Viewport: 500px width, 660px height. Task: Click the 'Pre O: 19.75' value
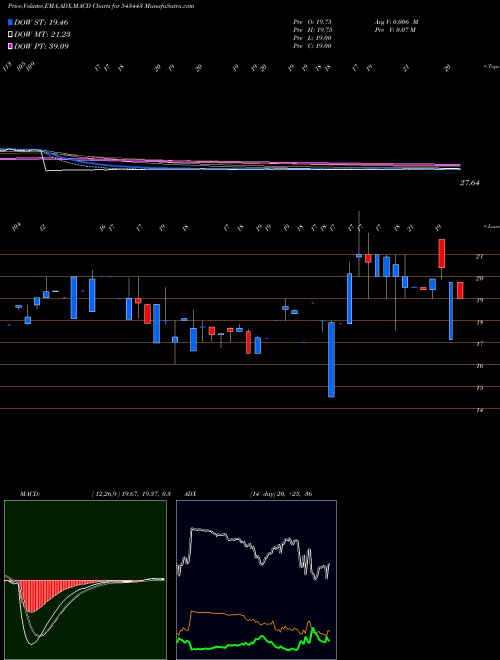[312, 22]
